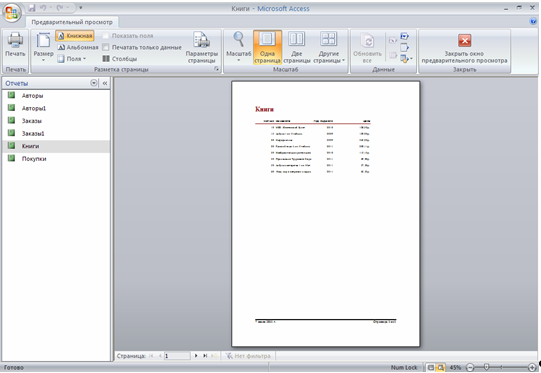Expand Другие страницы dropdown

(x=329, y=47)
